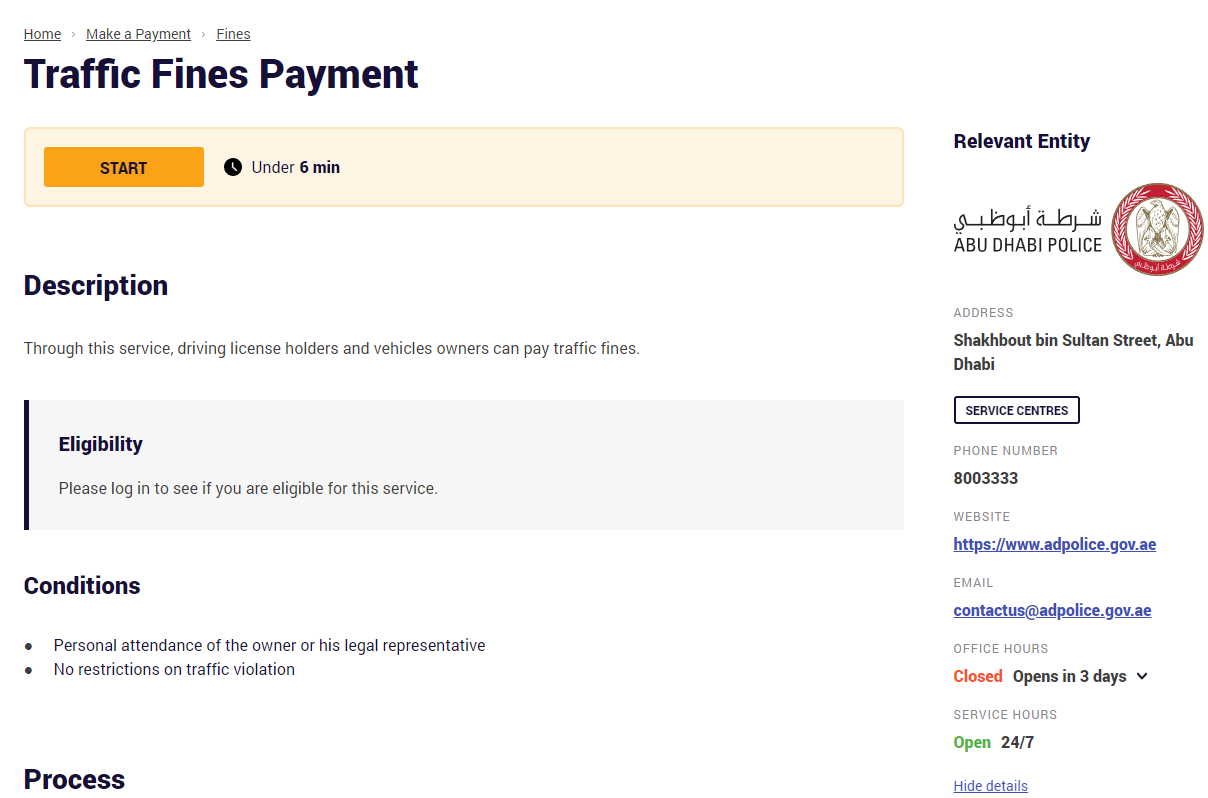Image resolution: width=1208 pixels, height=798 pixels.
Task: Click the Relevant Entity heading
Action: pyautogui.click(x=1021, y=141)
